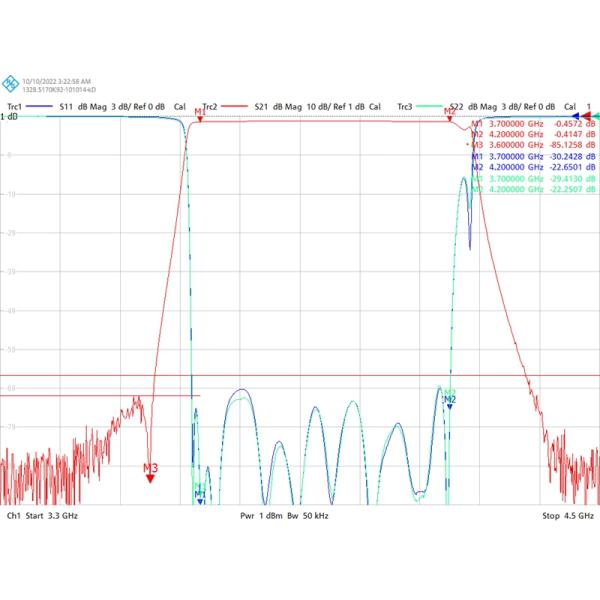This screenshot has width=600, height=600.
Task: Select the red M2 marker on S21 trace
Action: (x=449, y=120)
